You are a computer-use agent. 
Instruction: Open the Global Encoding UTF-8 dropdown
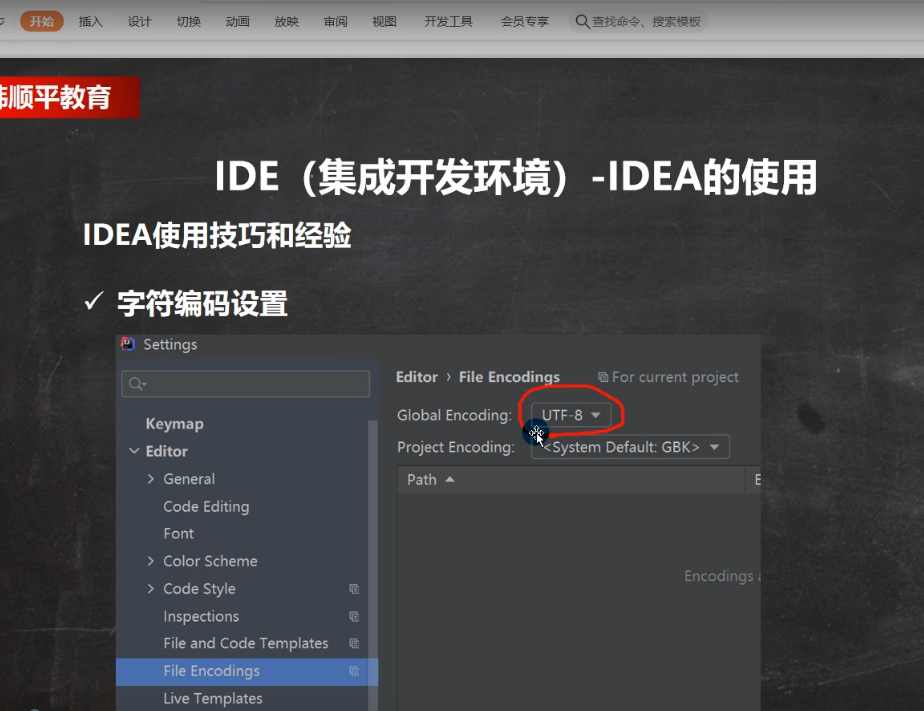click(570, 415)
